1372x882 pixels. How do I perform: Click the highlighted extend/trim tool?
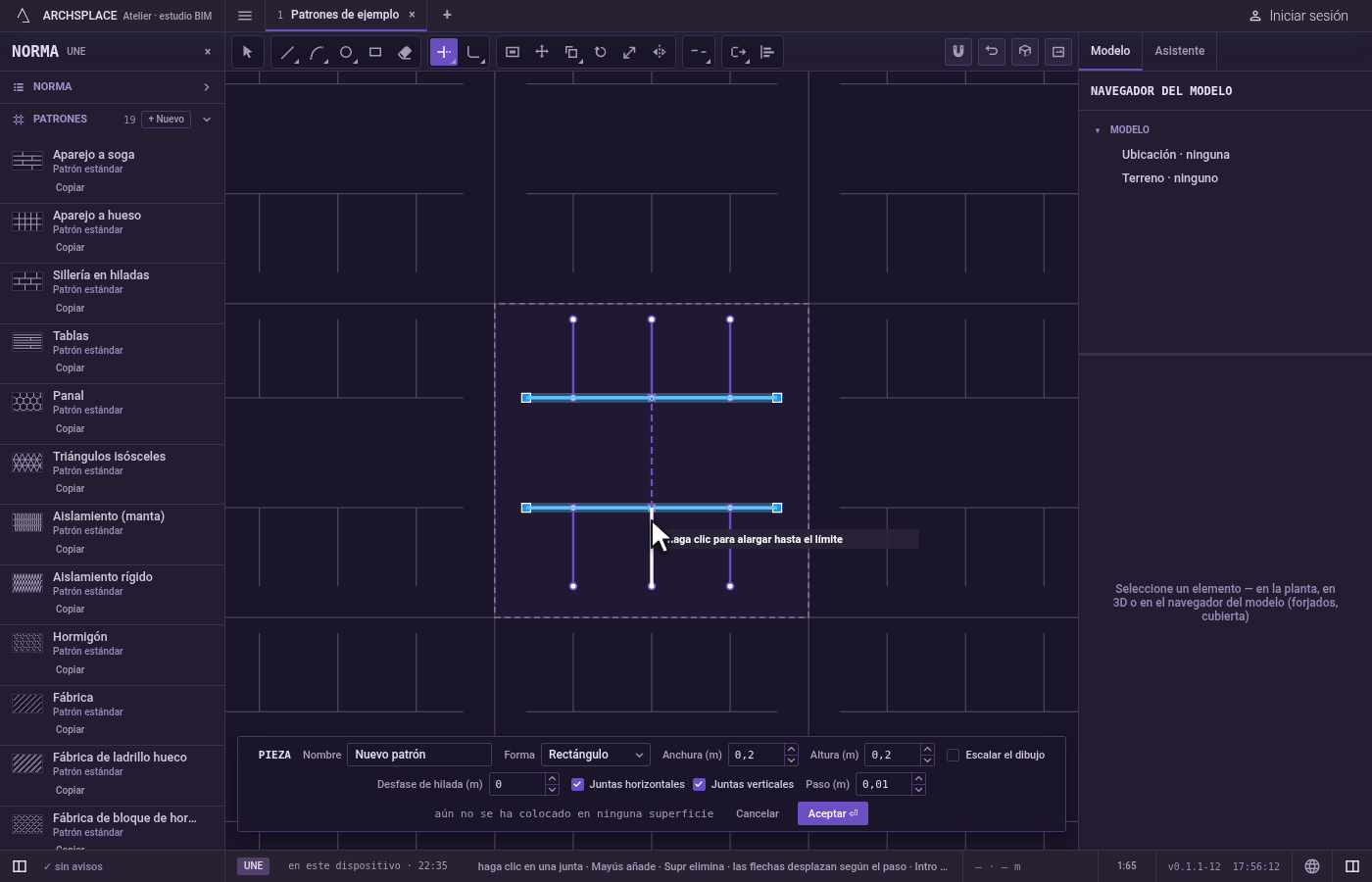[x=444, y=52]
